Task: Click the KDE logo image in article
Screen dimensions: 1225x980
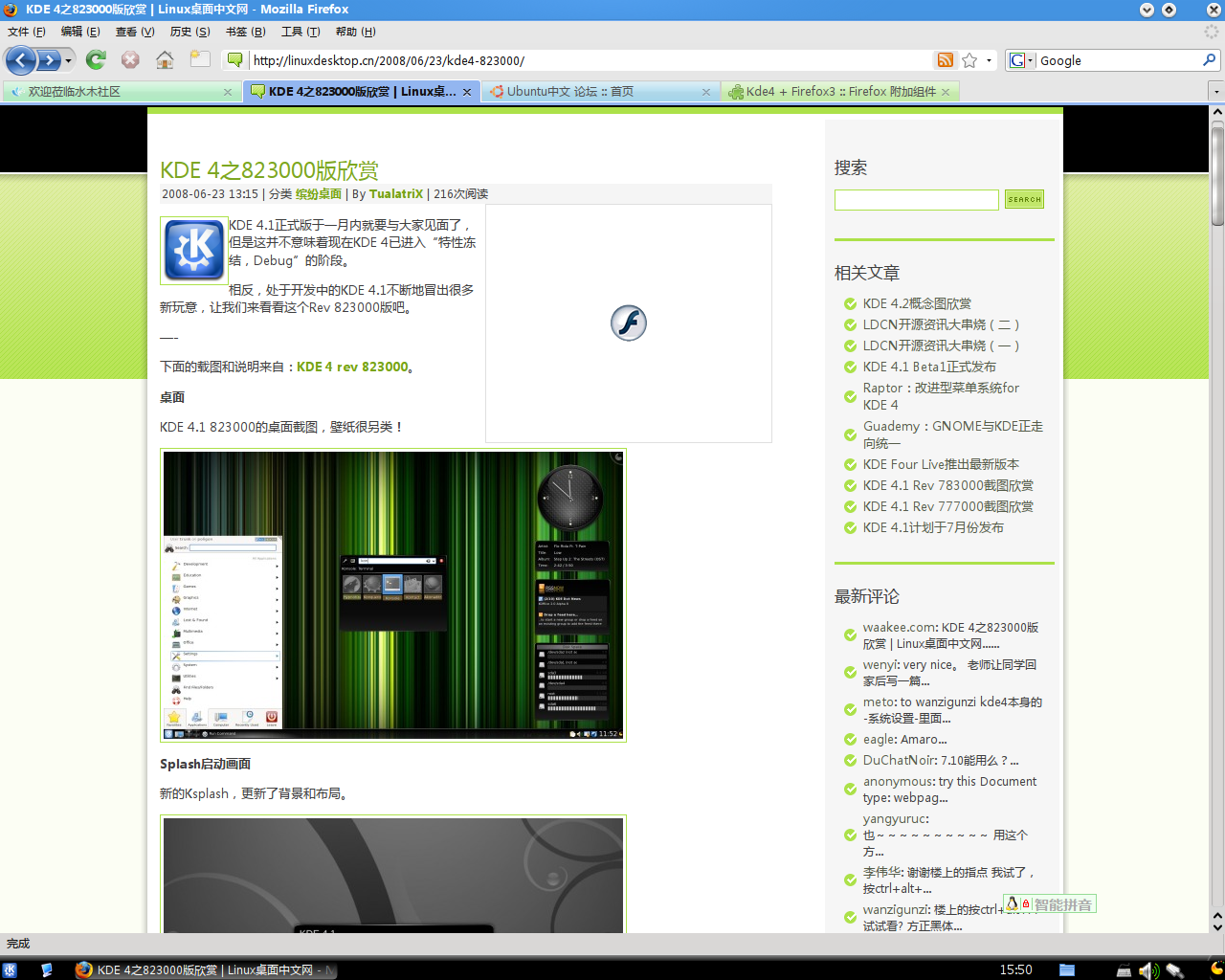Action: click(x=194, y=251)
